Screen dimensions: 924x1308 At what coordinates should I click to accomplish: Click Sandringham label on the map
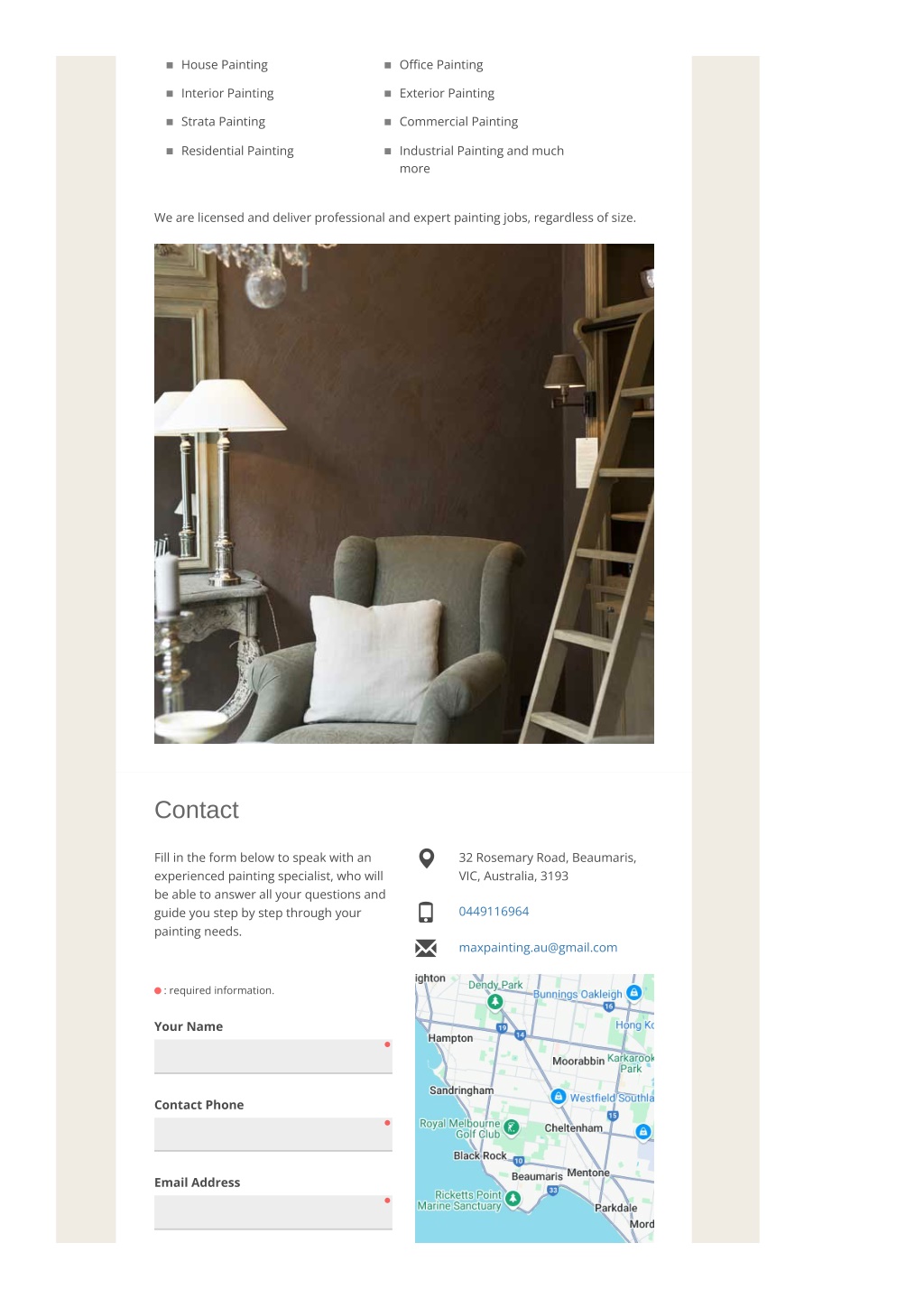[461, 1090]
